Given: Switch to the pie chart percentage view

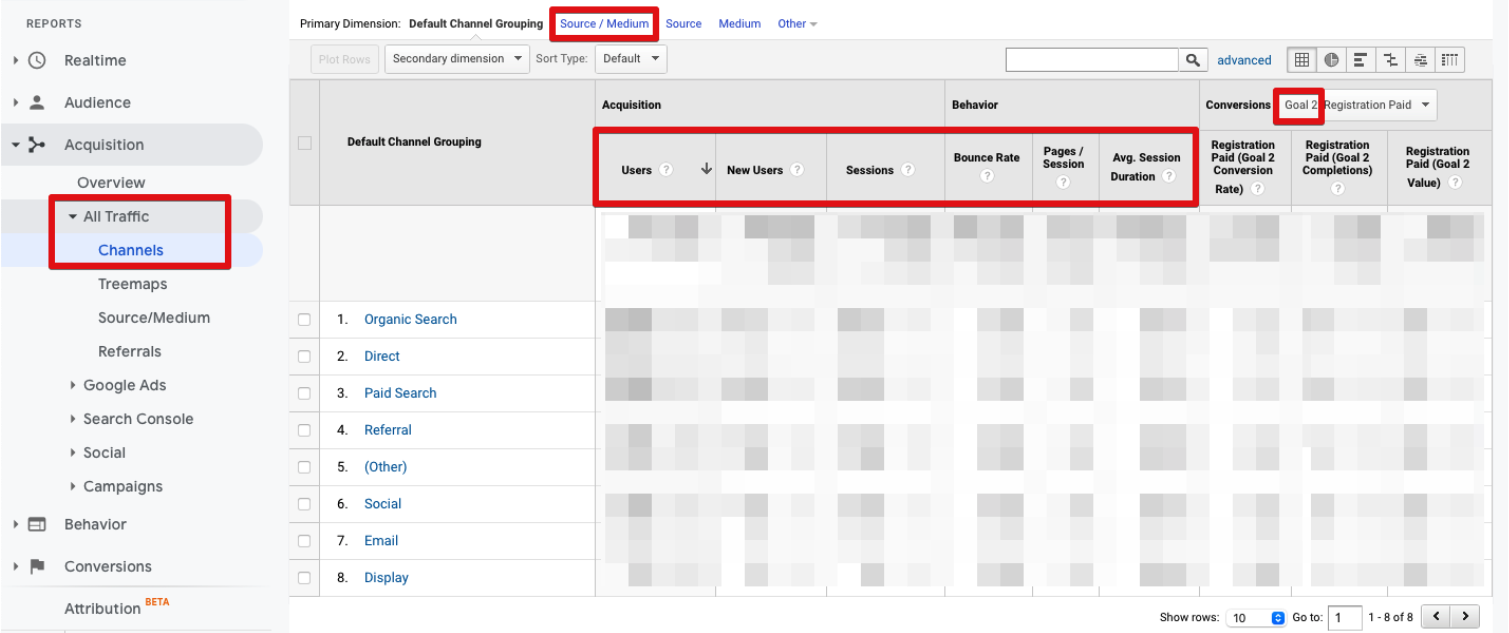Looking at the screenshot, I should tap(1331, 59).
